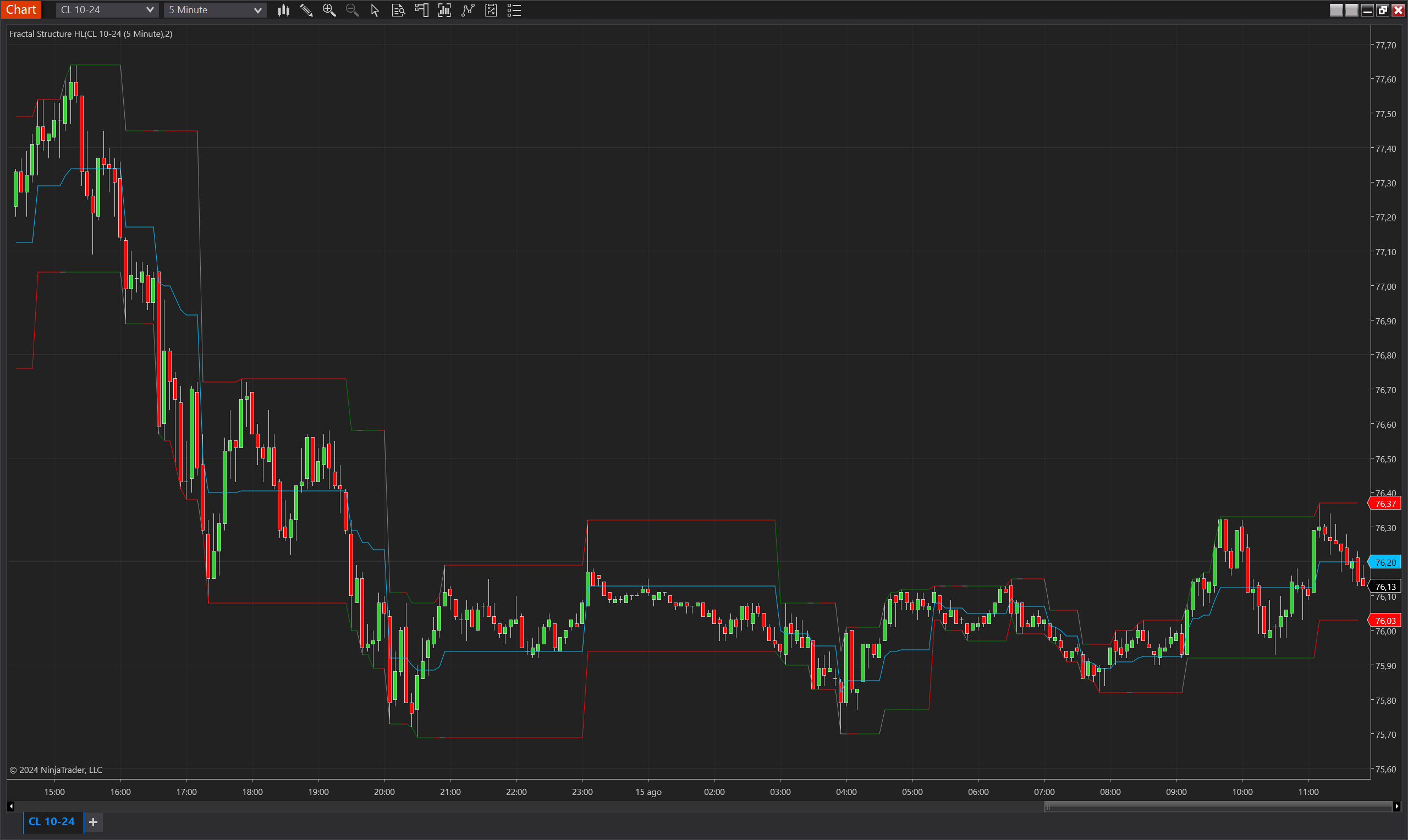The height and width of the screenshot is (840, 1408).
Task: Click the first gray window link button
Action: [1336, 10]
